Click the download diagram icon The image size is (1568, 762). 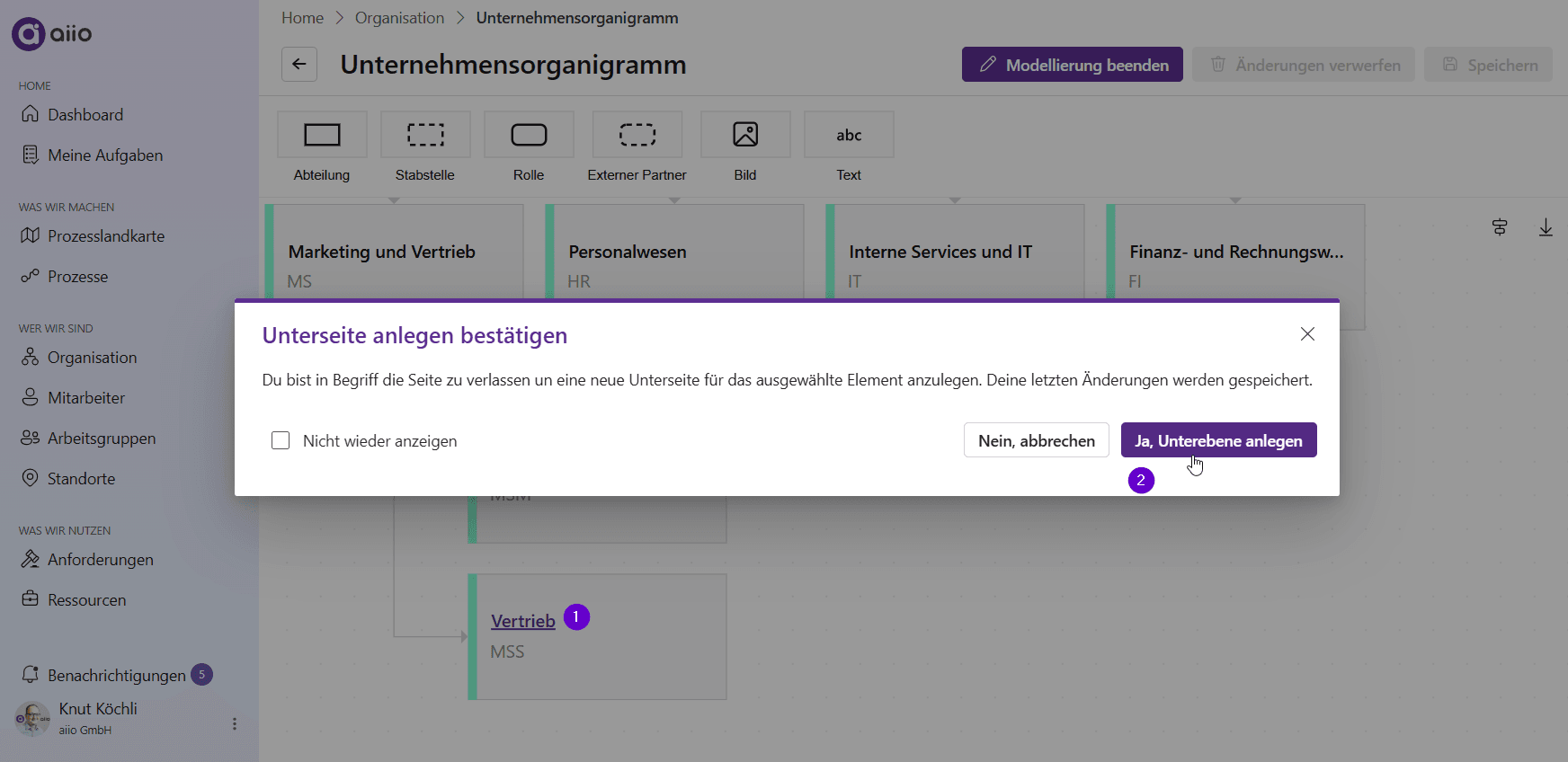(1546, 227)
